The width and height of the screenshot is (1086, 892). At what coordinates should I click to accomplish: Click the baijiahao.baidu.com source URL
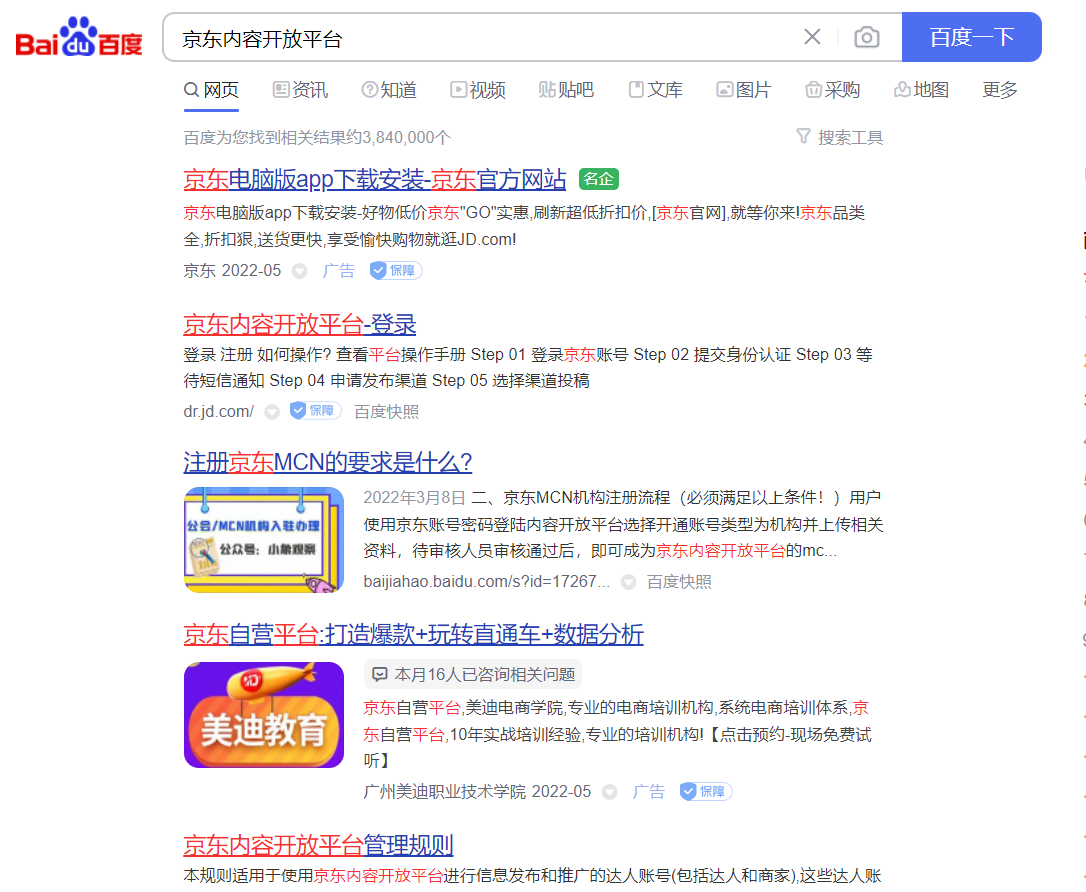[x=487, y=582]
